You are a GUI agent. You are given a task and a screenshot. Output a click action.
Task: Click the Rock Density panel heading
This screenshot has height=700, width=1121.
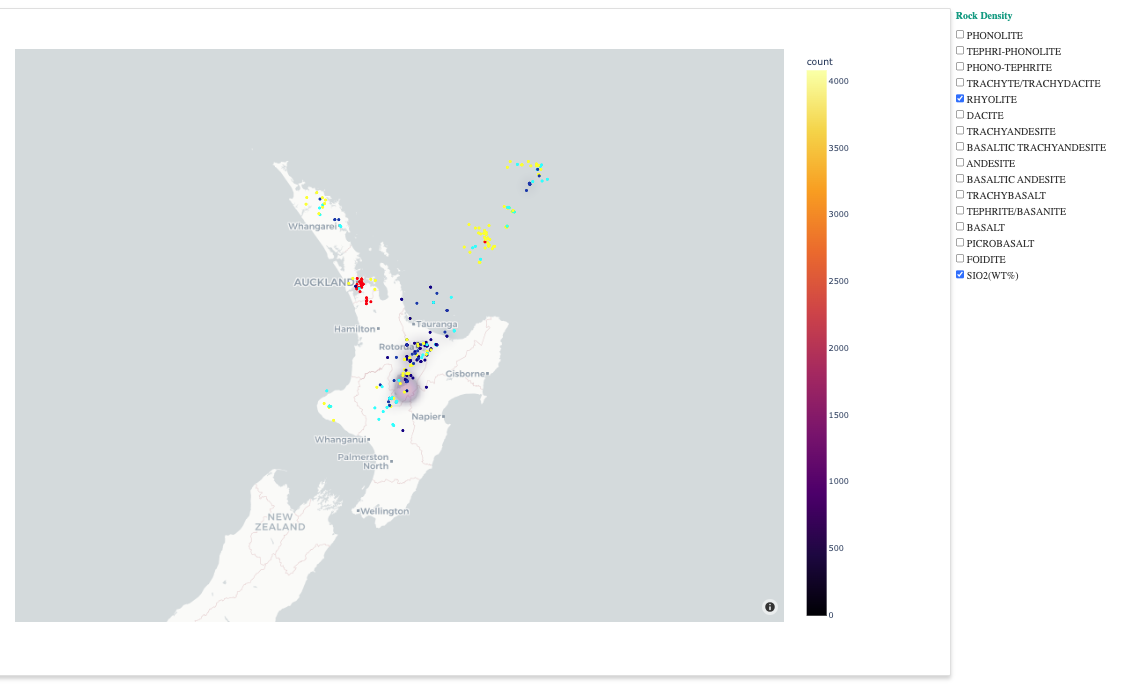click(x=982, y=15)
